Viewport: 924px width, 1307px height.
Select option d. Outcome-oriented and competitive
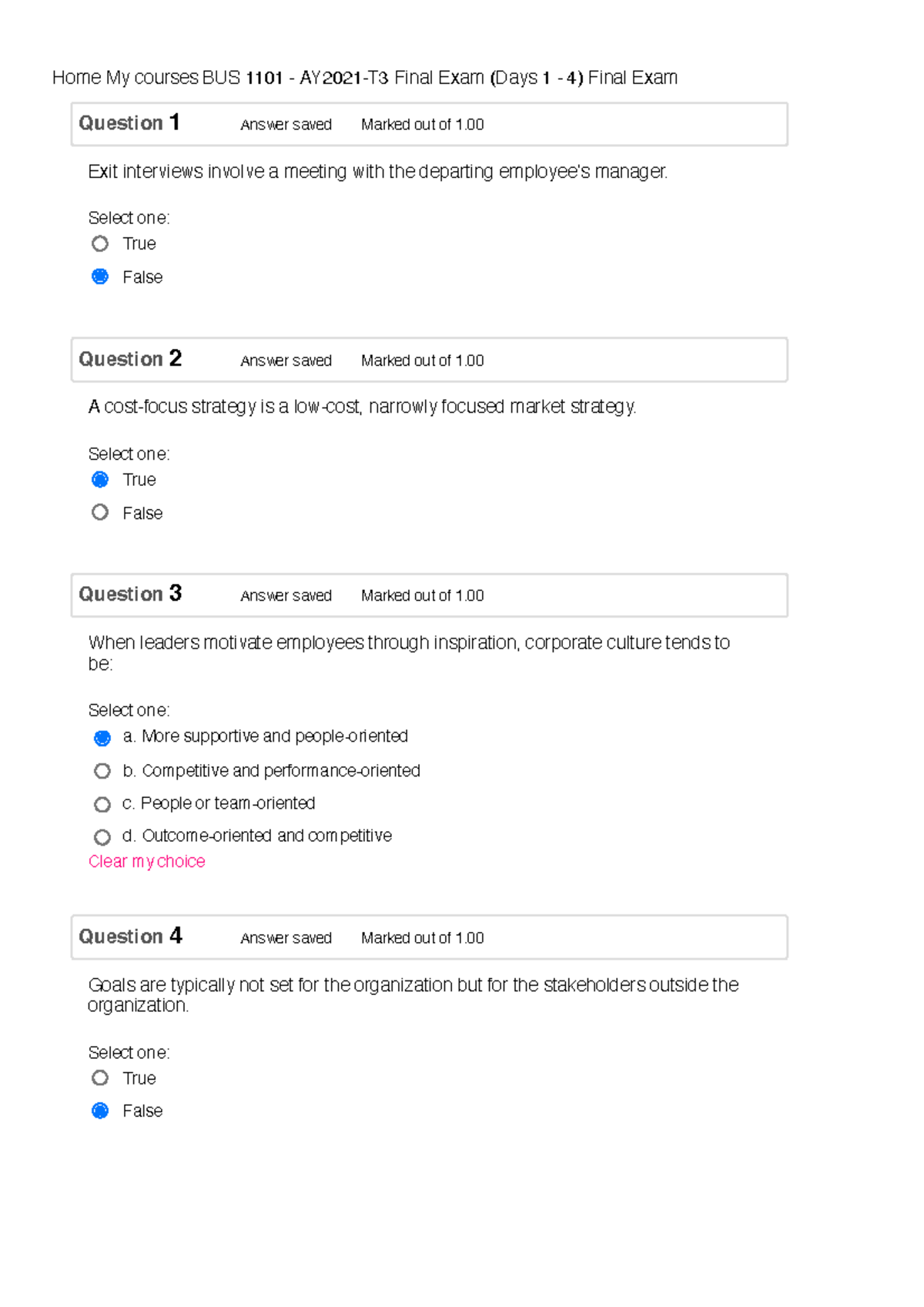pos(102,836)
